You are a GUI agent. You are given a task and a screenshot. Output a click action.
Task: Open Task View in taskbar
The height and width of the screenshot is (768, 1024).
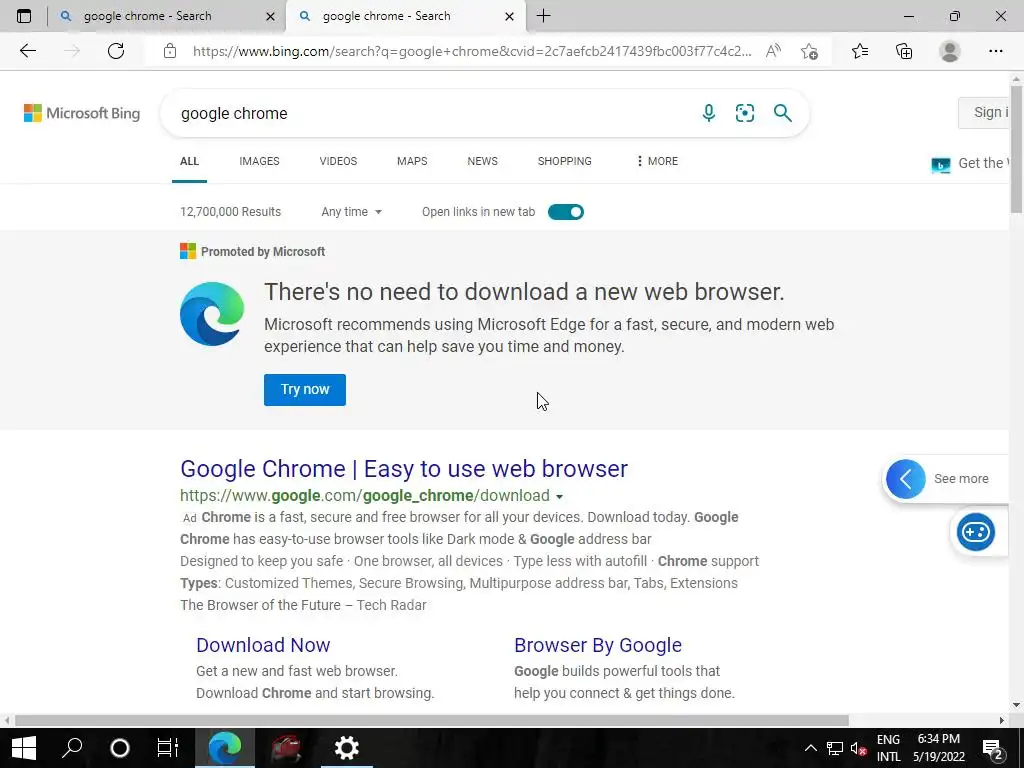click(168, 748)
